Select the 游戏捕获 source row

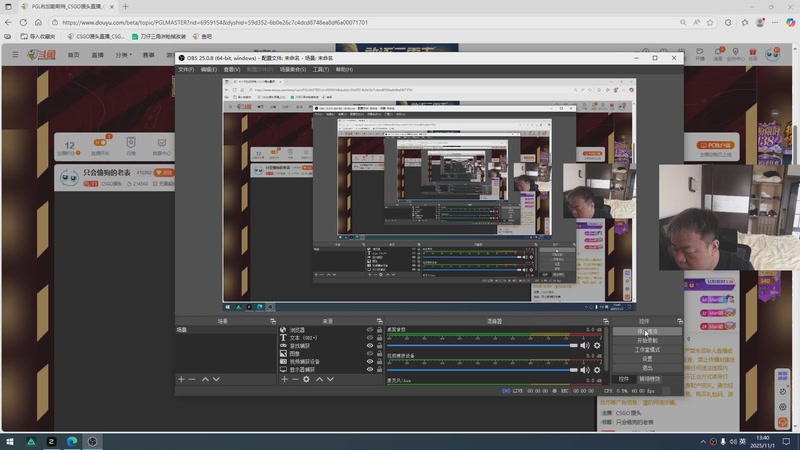tap(331, 345)
